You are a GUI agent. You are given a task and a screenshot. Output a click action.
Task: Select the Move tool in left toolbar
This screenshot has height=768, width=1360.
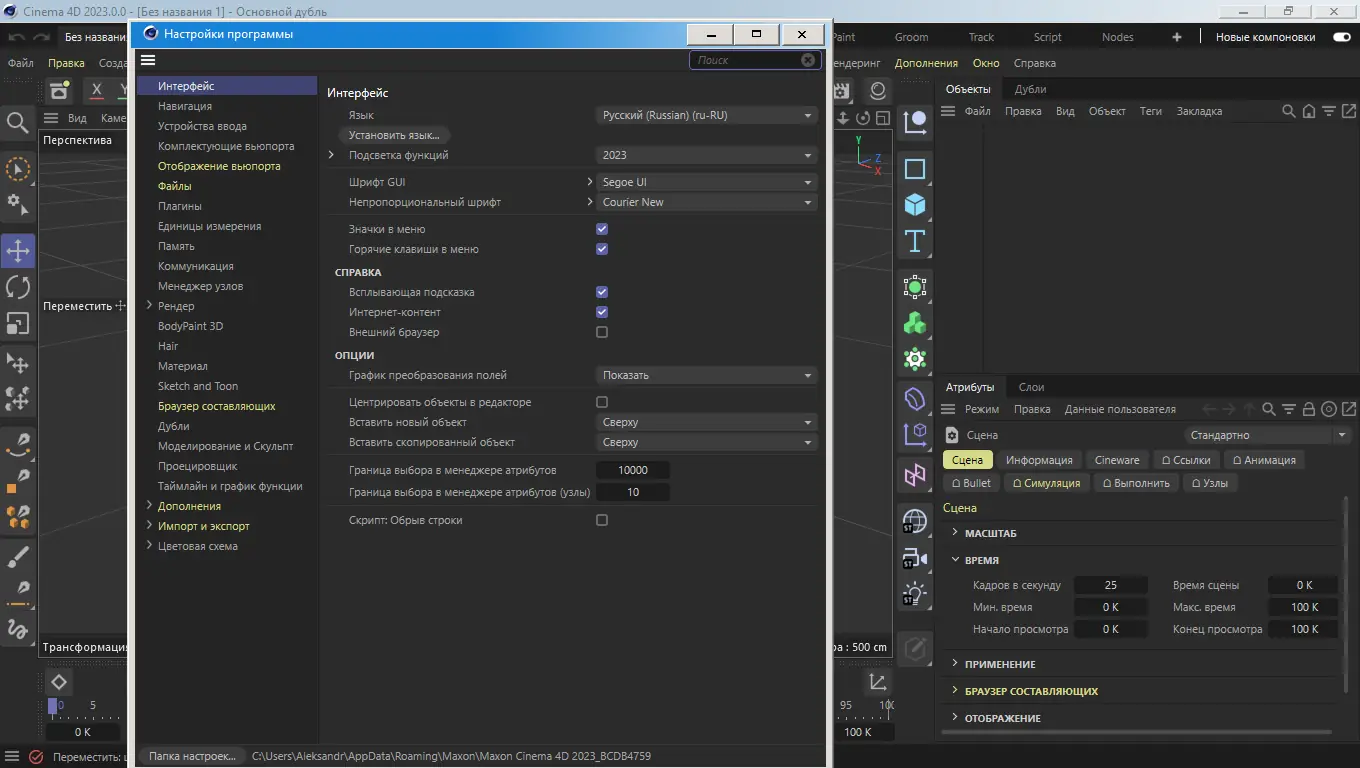(x=18, y=250)
